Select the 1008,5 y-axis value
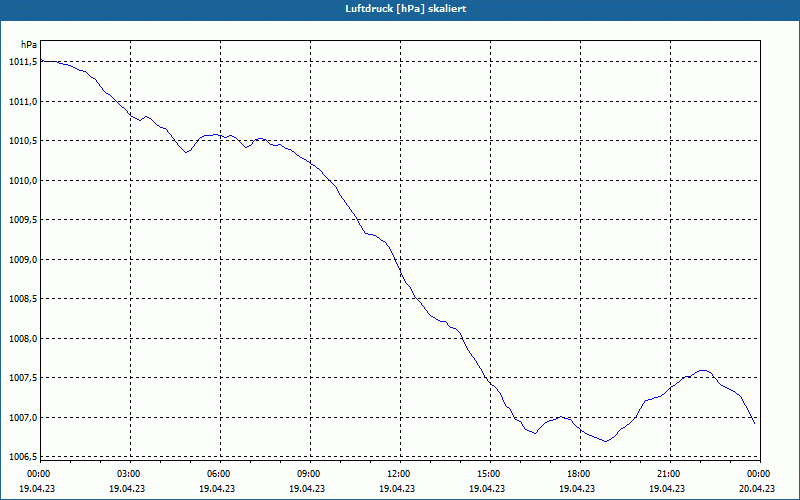This screenshot has height=500, width=800. (23, 299)
